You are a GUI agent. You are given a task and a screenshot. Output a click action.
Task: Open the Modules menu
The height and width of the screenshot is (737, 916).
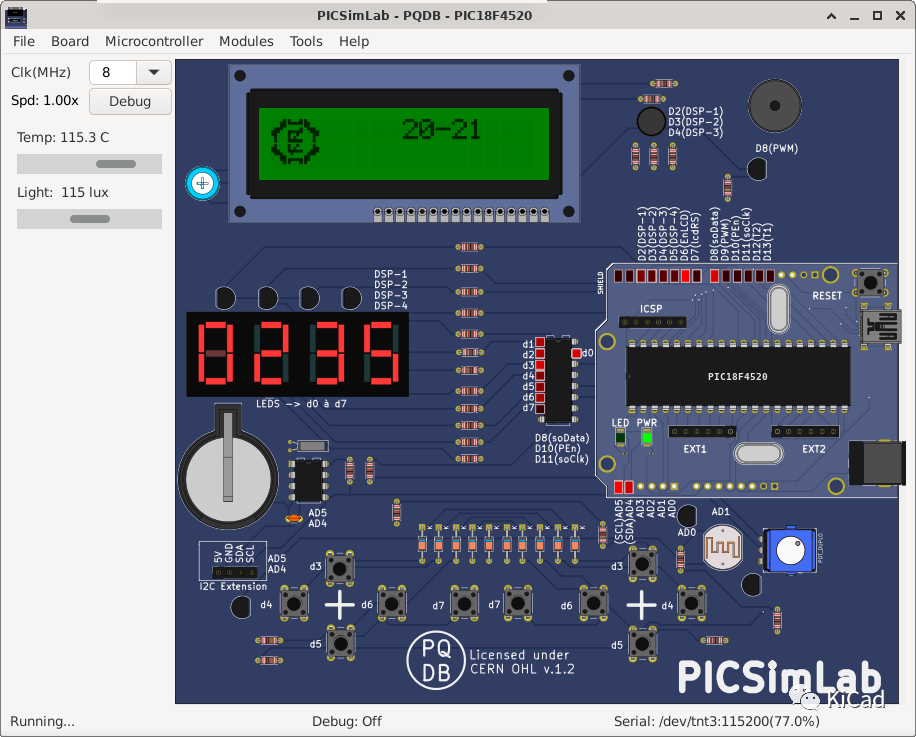[246, 41]
